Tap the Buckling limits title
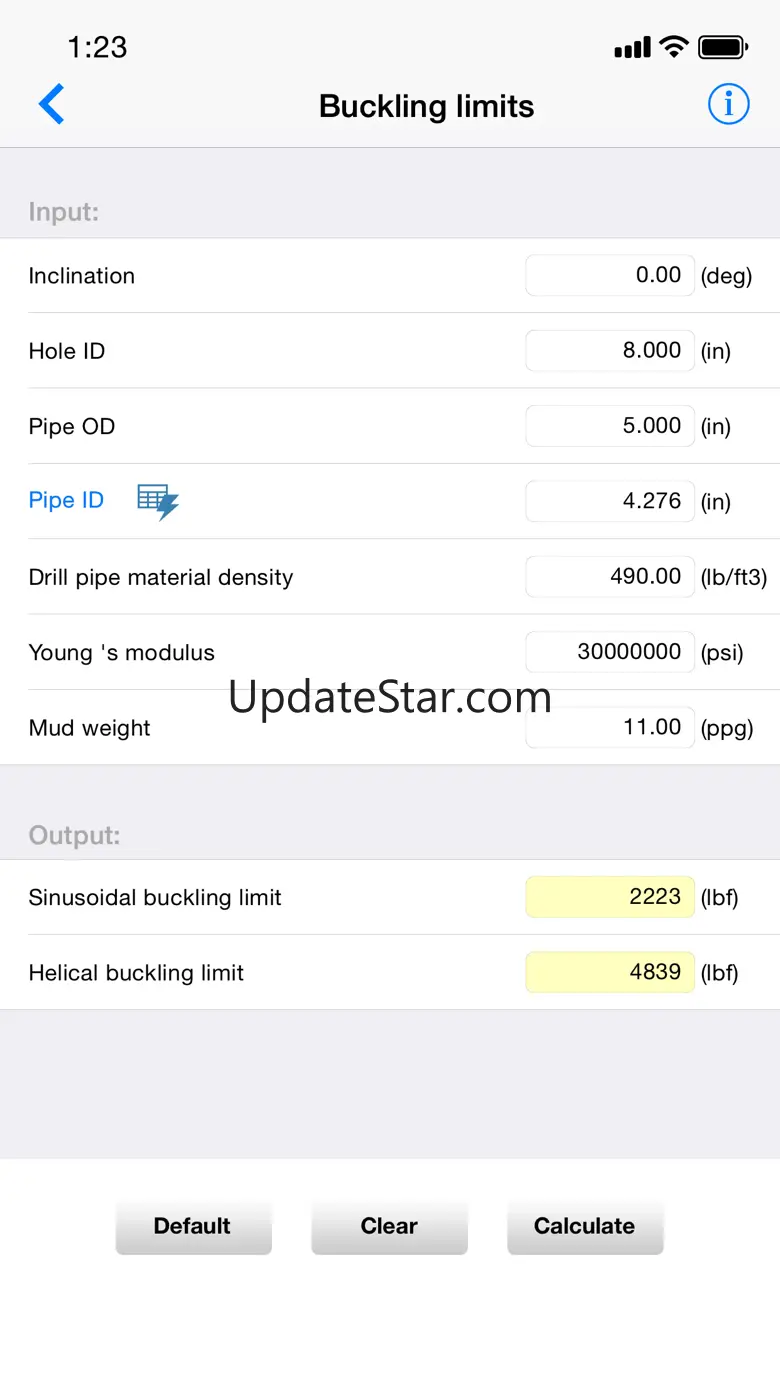The width and height of the screenshot is (780, 1387). pyautogui.click(x=426, y=106)
